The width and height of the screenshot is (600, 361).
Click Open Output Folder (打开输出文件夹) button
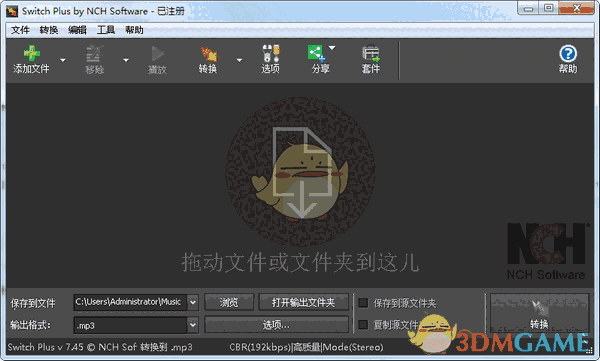point(303,302)
